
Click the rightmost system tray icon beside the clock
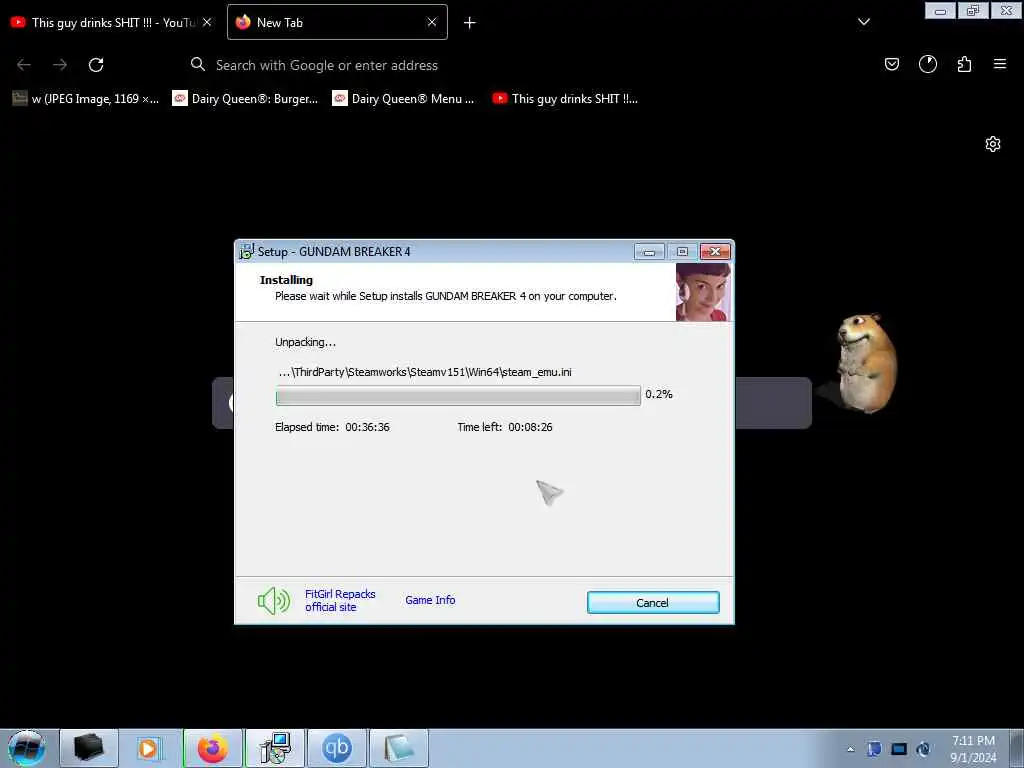pos(923,749)
